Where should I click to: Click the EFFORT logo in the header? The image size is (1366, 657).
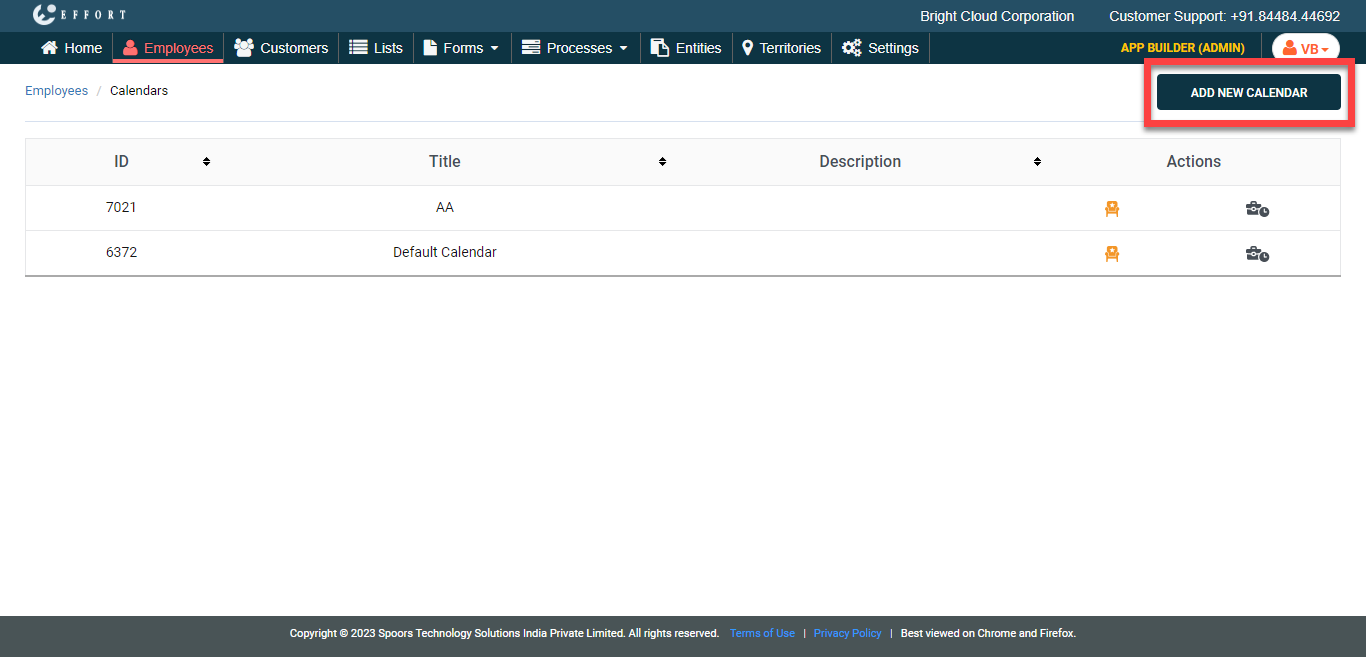pyautogui.click(x=79, y=15)
